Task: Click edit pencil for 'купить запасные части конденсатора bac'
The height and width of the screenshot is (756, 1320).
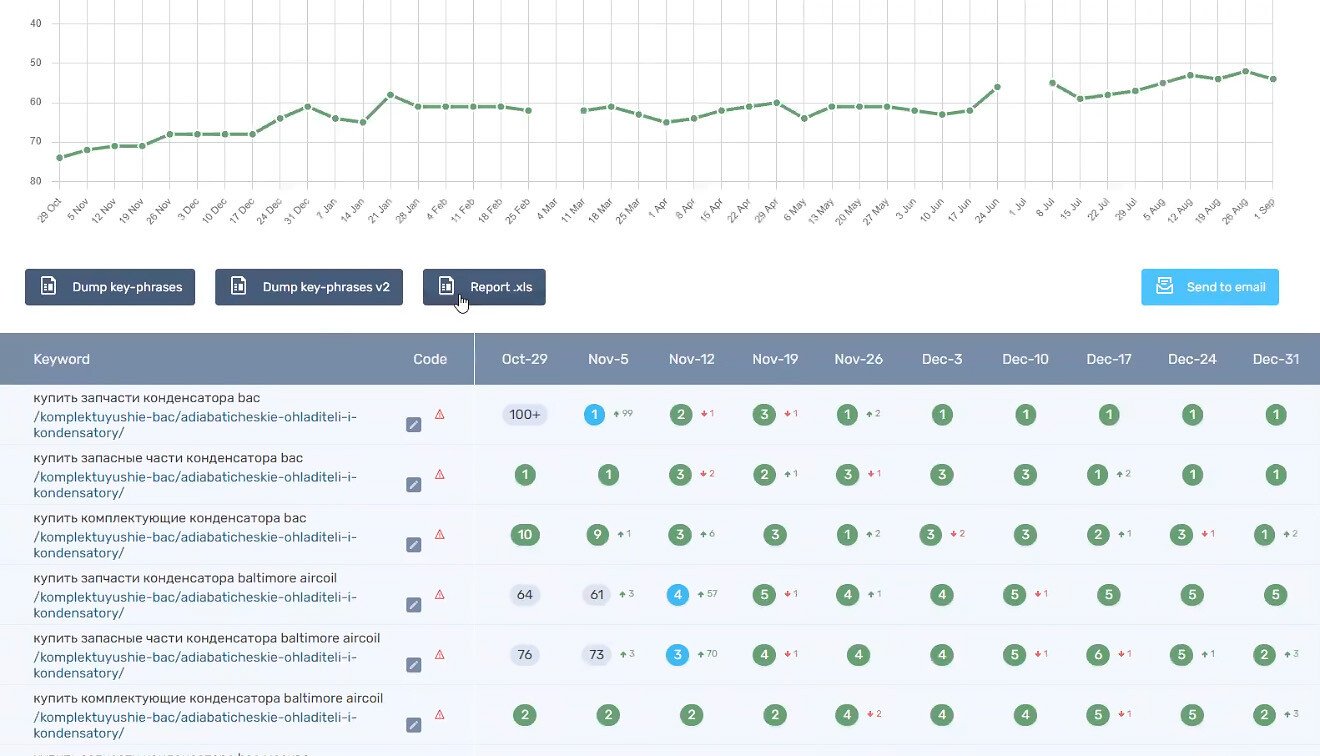Action: click(x=414, y=485)
